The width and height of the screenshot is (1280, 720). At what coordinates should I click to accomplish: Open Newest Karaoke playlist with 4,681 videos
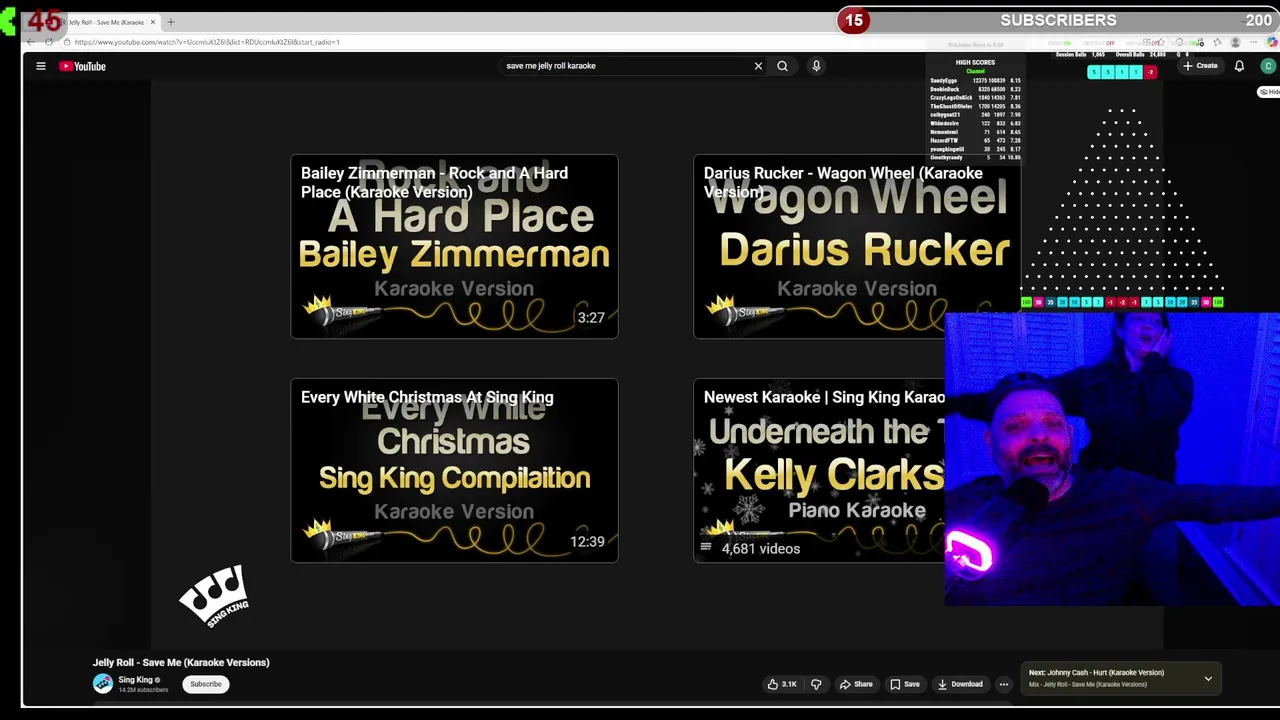tap(819, 470)
